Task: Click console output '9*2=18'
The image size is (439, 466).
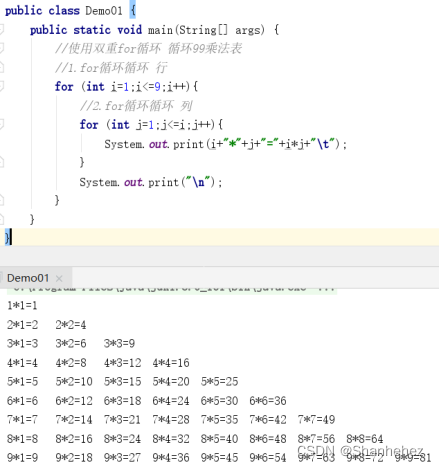Action: point(74,457)
